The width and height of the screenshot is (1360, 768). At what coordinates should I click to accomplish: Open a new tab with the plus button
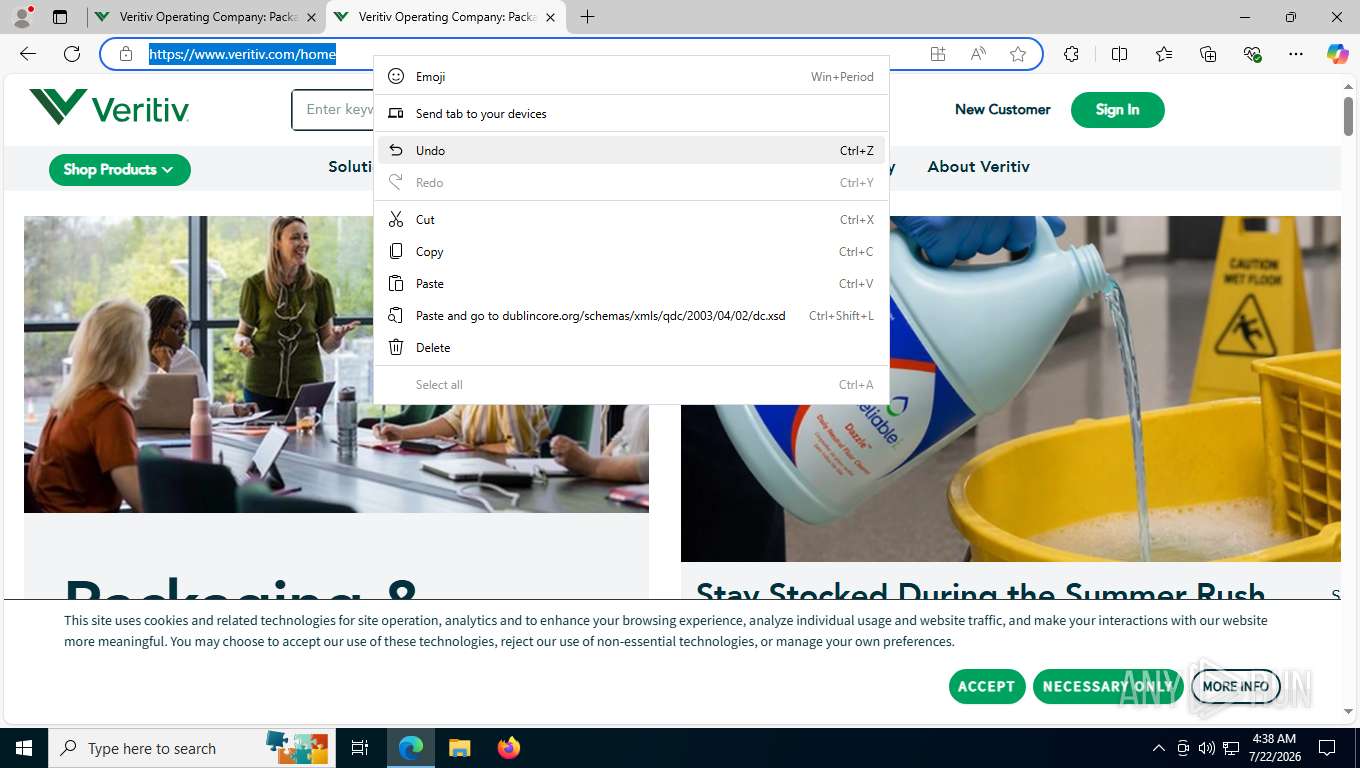point(588,17)
